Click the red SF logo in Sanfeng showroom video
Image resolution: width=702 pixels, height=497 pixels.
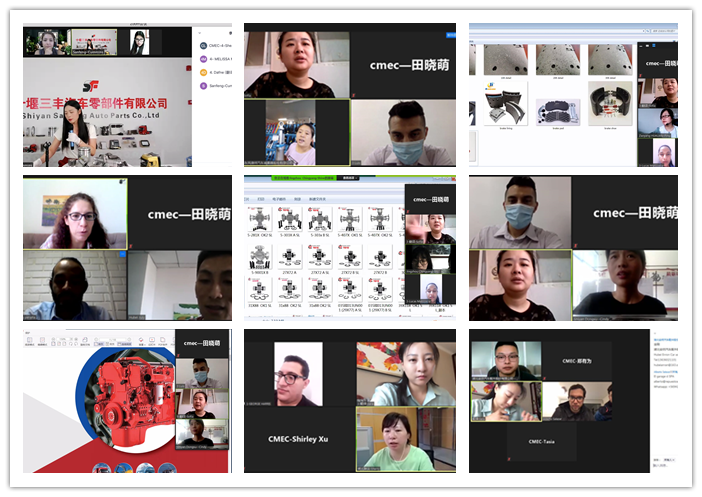click(x=91, y=86)
